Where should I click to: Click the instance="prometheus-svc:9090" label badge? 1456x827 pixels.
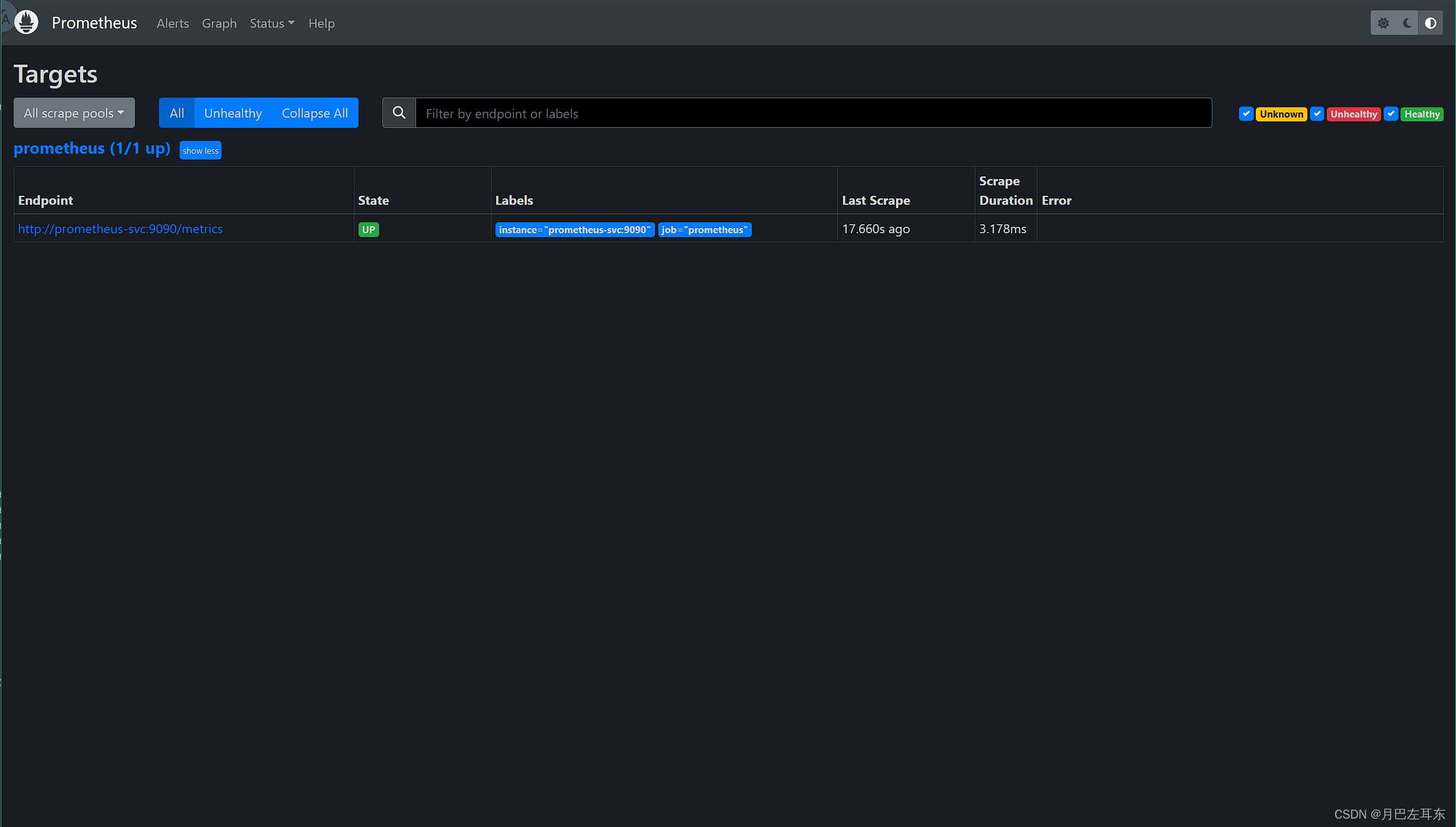click(x=574, y=229)
